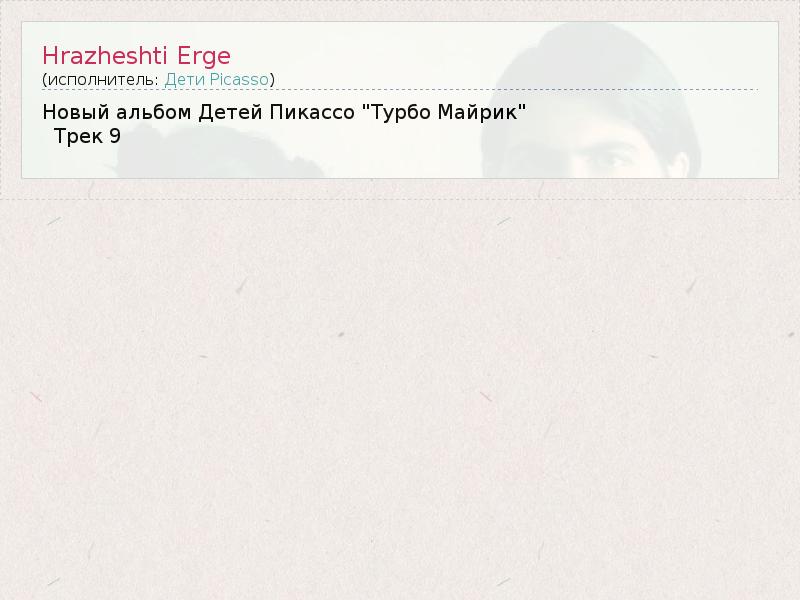The height and width of the screenshot is (600, 800).
Task: Click the number 9 after "Трек"
Action: tap(115, 136)
